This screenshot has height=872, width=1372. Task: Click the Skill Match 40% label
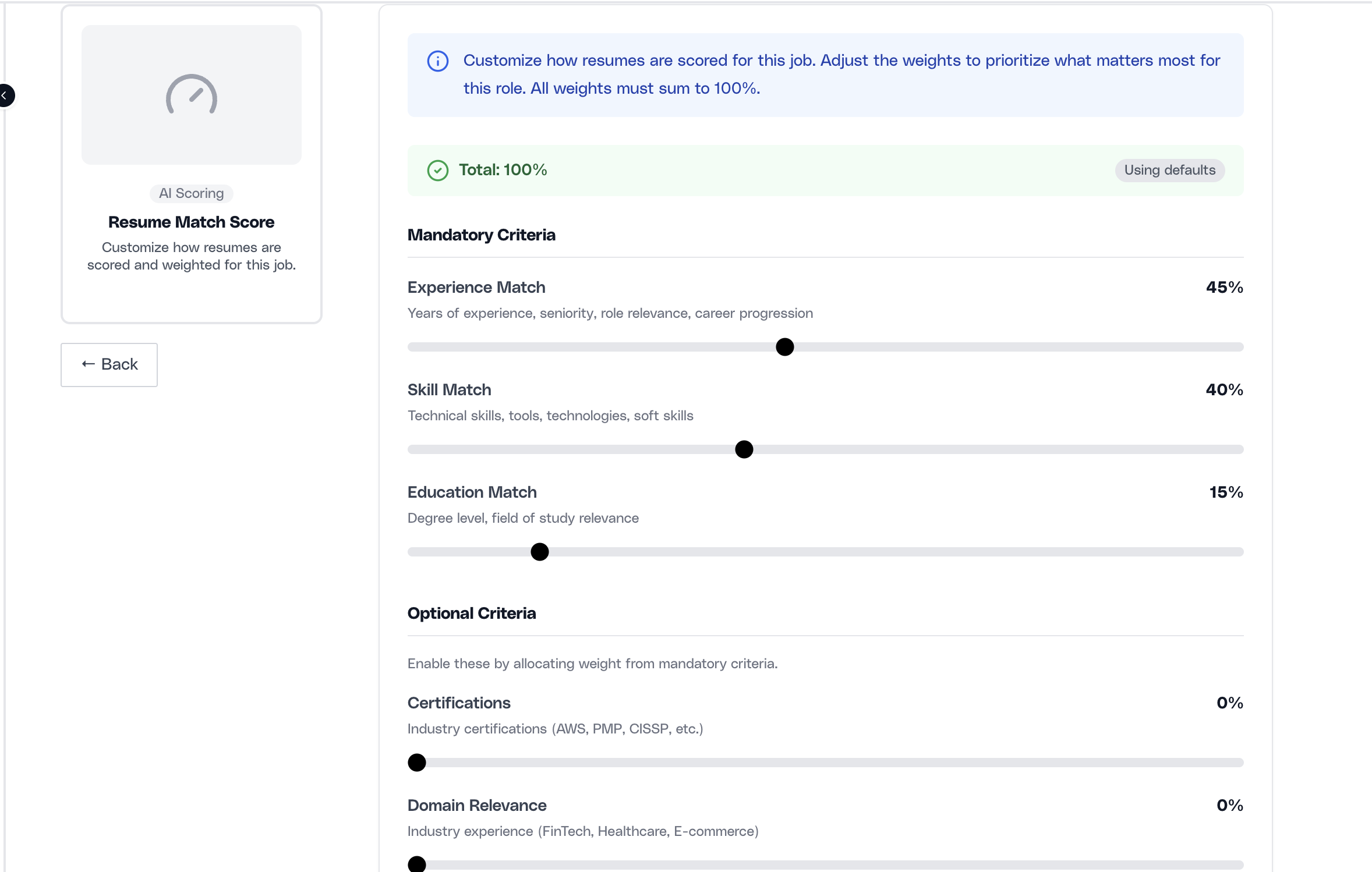pyautogui.click(x=1223, y=389)
